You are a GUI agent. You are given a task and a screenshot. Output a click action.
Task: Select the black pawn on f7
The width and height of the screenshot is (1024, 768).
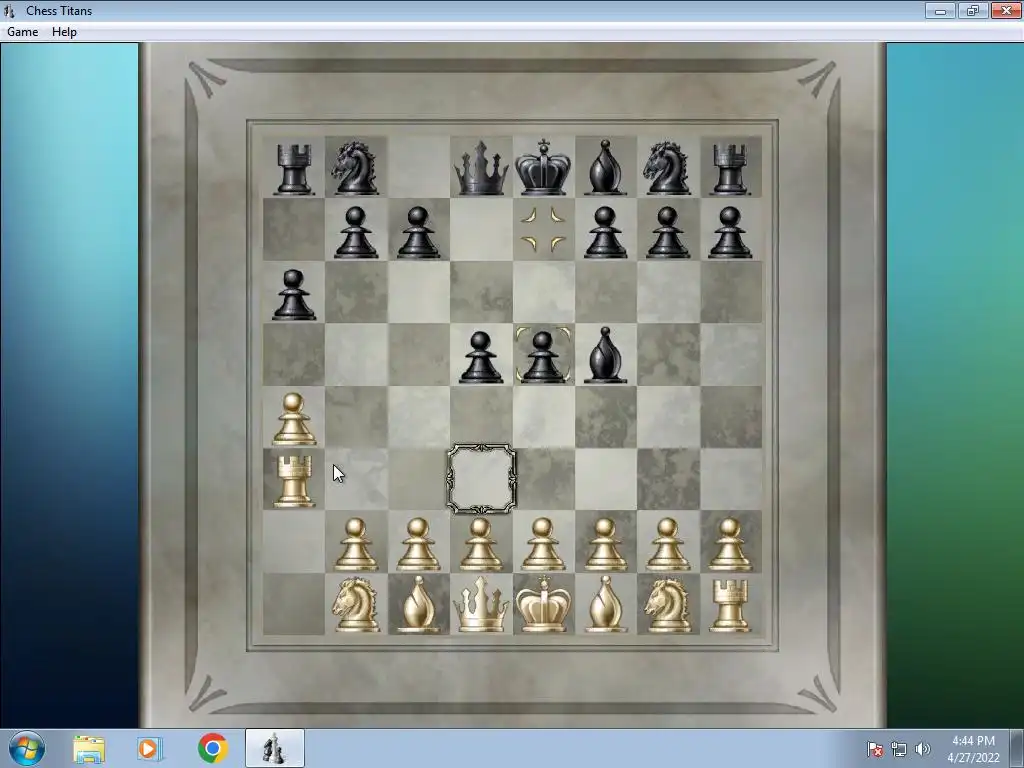605,232
